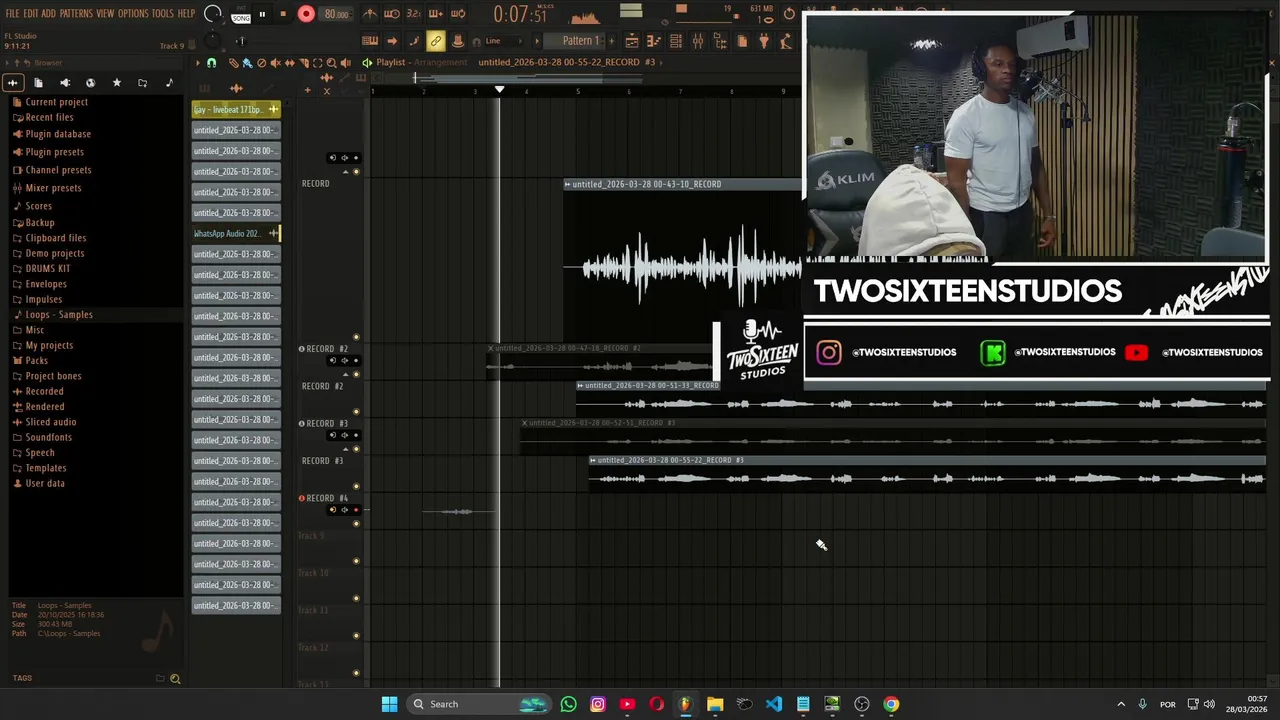Pause playback with the pause button
1280x720 pixels.
pos(262,14)
